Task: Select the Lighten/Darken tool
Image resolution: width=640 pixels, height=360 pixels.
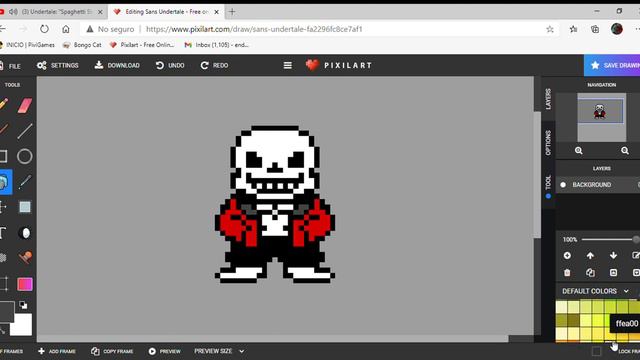Action: [x=25, y=233]
